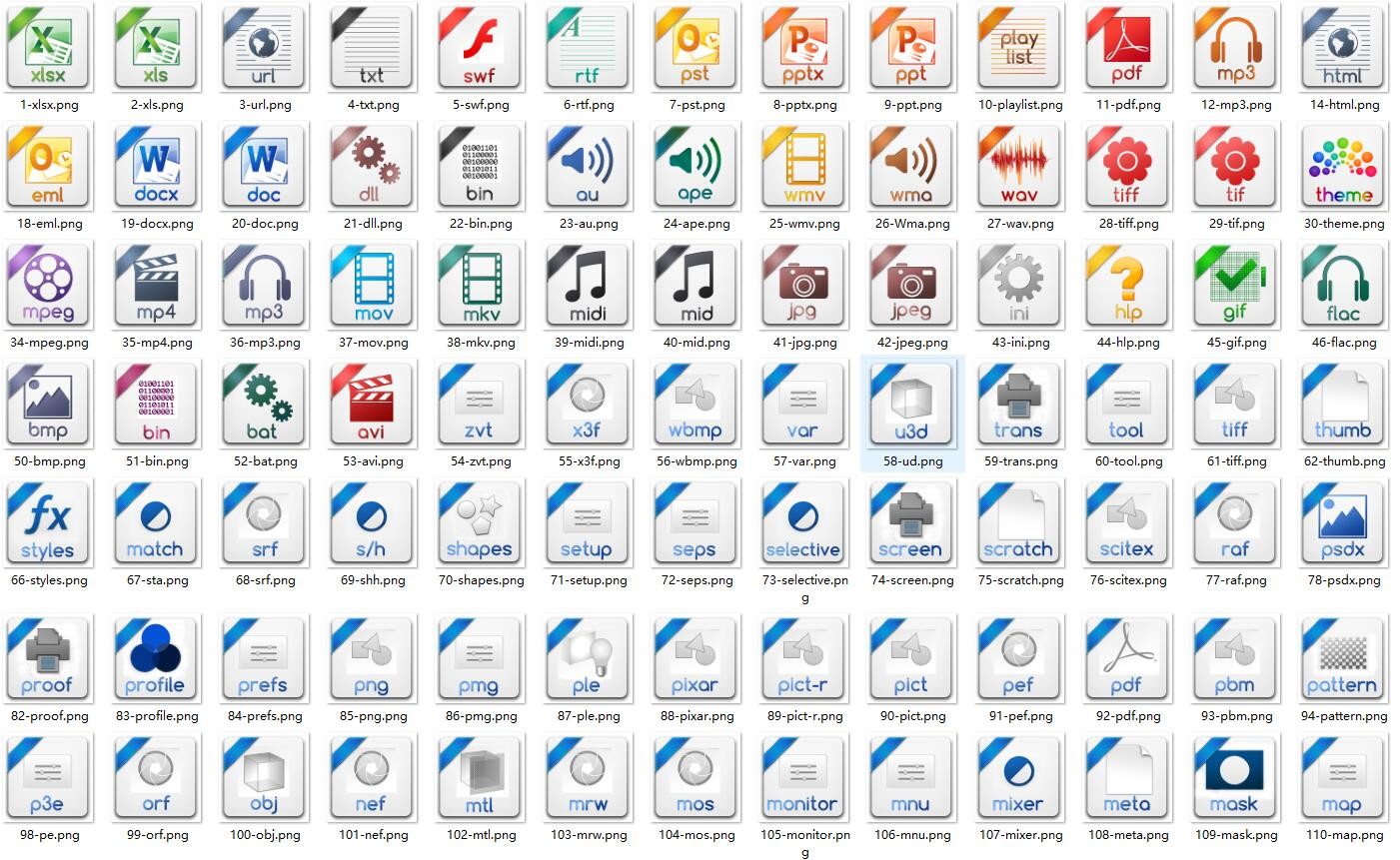The width and height of the screenshot is (1400, 860).
Task: Select the pst Outlook icon
Action: click(x=696, y=48)
